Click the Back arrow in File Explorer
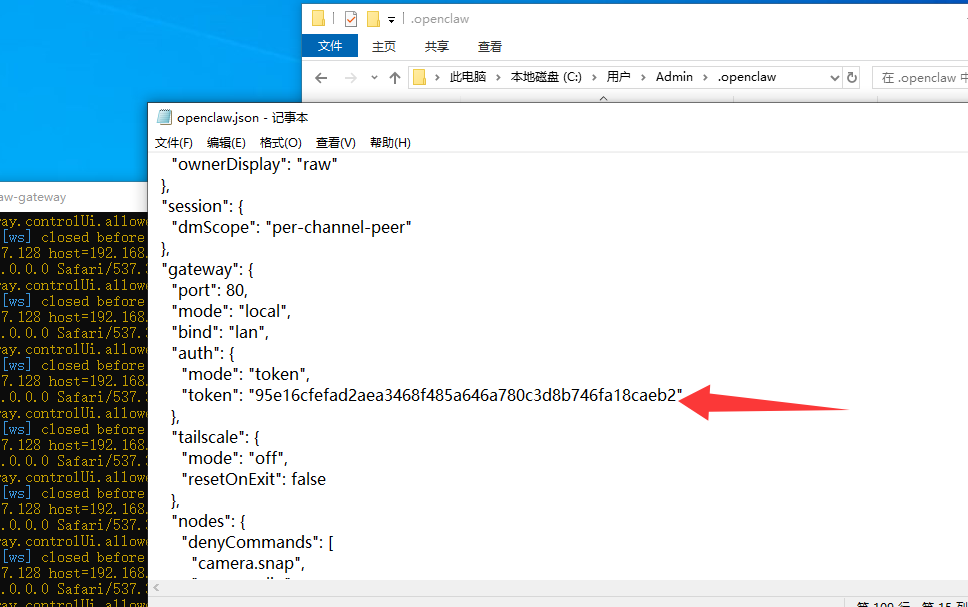This screenshot has height=607, width=968. click(321, 77)
